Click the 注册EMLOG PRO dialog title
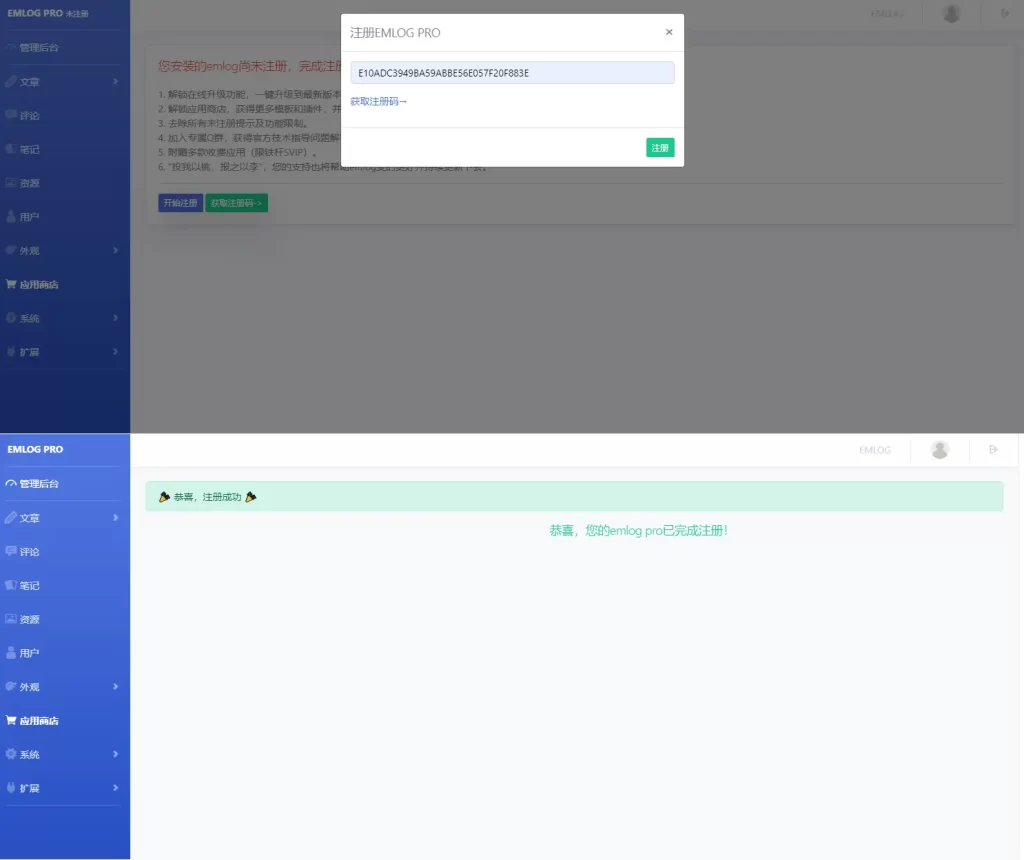The height and width of the screenshot is (860, 1024). pyautogui.click(x=395, y=33)
